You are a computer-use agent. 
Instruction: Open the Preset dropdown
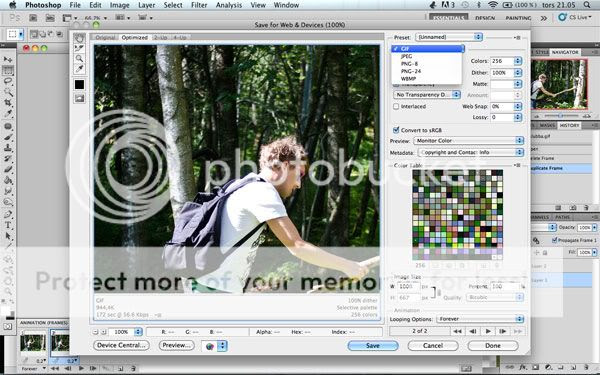449,37
